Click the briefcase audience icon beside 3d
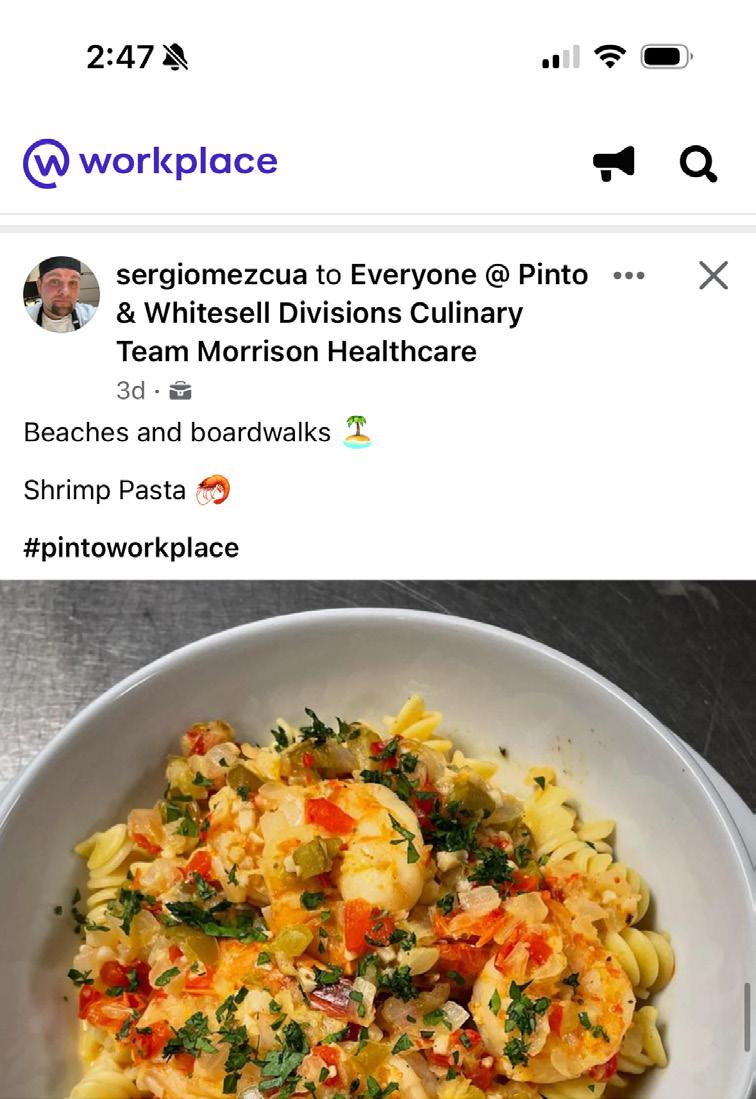This screenshot has height=1099, width=756. tap(180, 391)
